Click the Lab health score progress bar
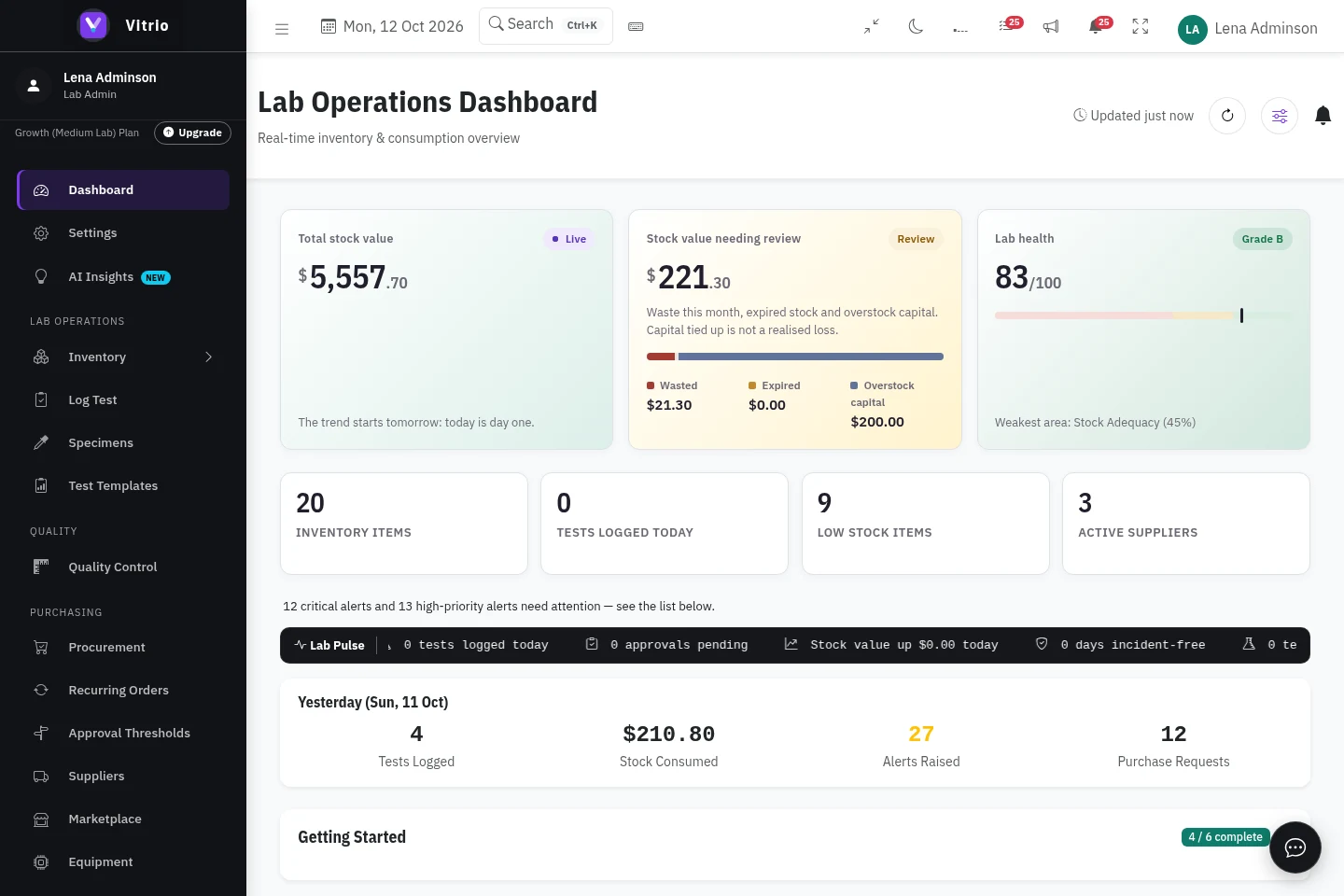The image size is (1344, 896). (1143, 315)
